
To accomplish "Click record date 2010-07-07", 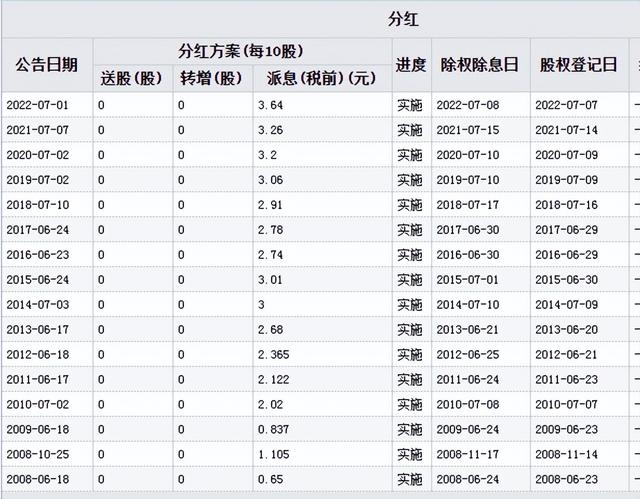I will pyautogui.click(x=567, y=404).
